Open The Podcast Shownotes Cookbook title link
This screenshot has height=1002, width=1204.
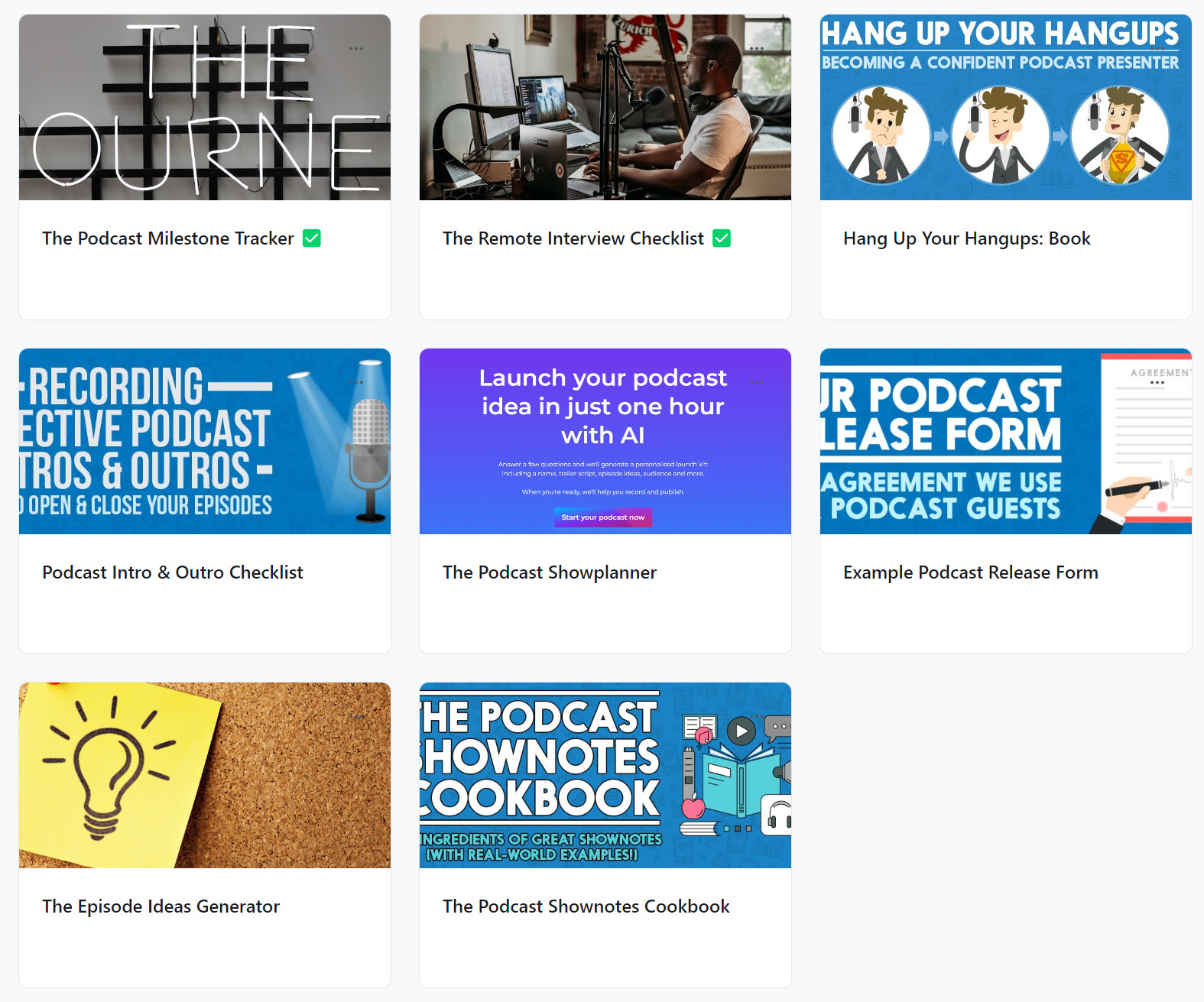(586, 906)
